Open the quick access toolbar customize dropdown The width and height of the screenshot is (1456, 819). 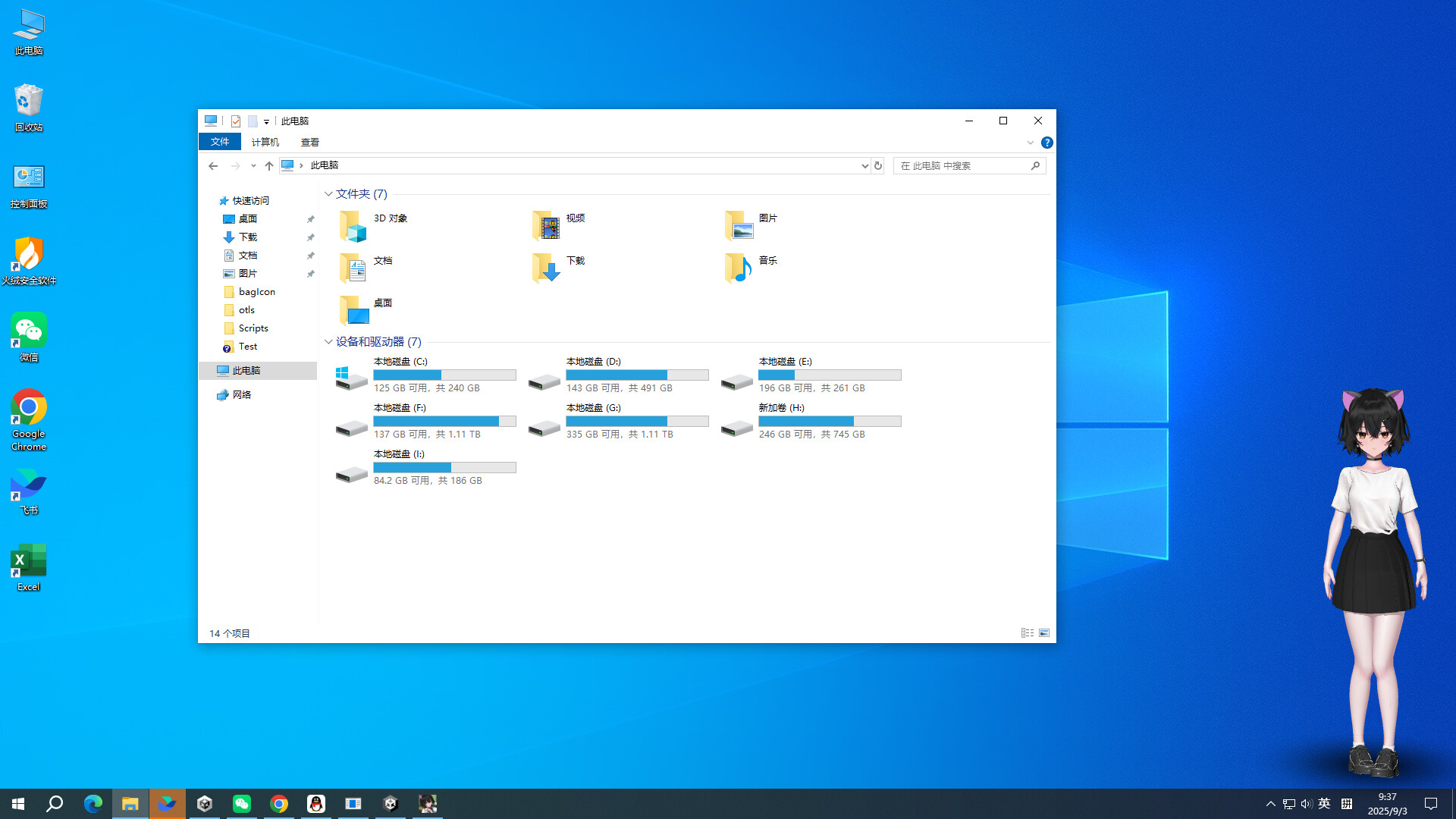[x=265, y=121]
